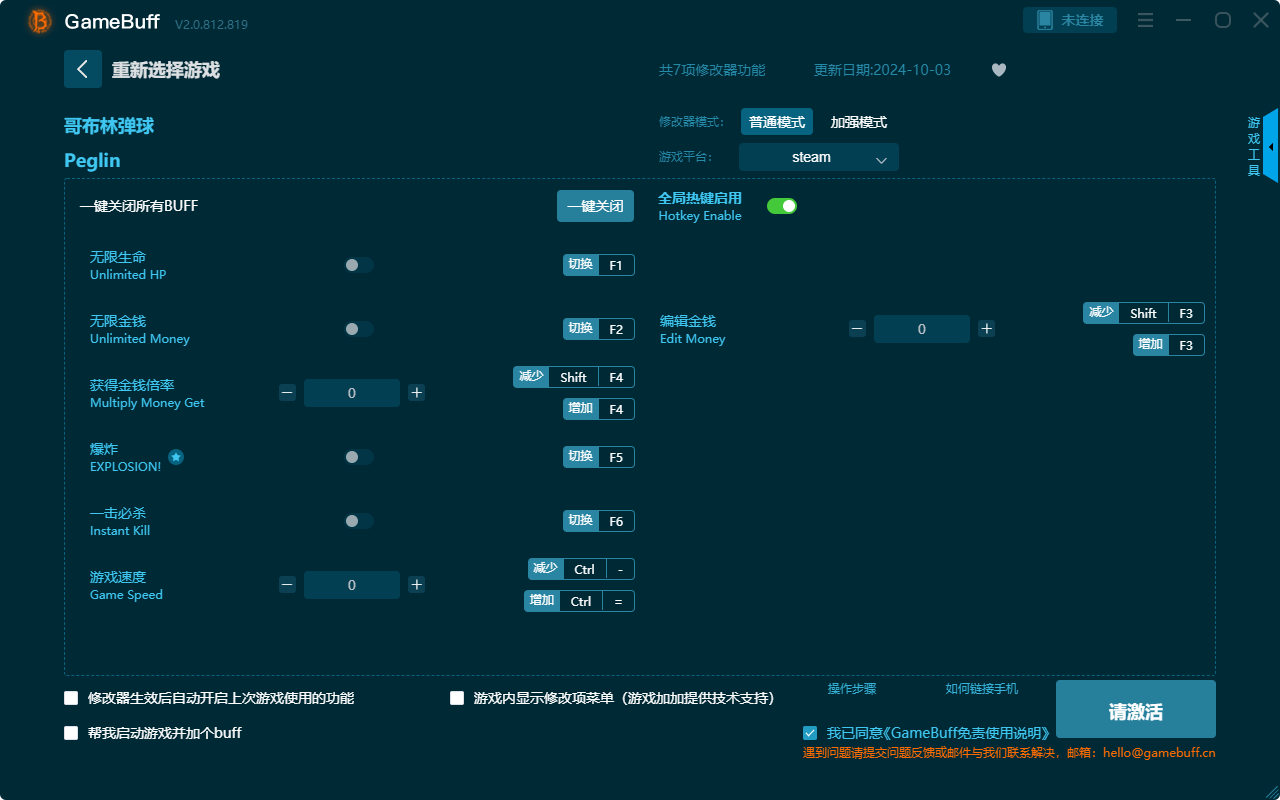Click the 一键关闭 button to close all buffs
The image size is (1280, 800).
tap(595, 205)
